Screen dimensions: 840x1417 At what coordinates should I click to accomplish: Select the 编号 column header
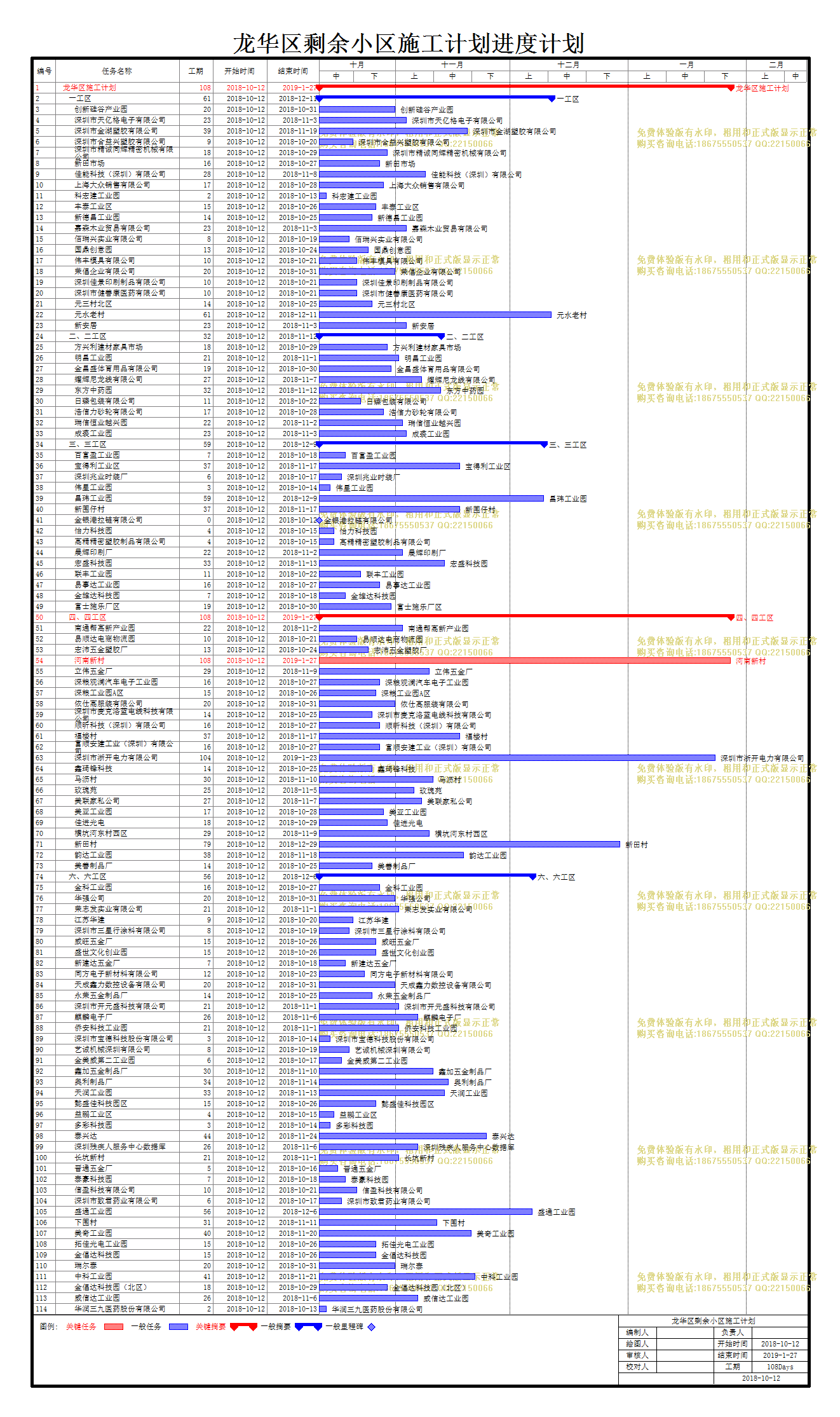point(44,71)
